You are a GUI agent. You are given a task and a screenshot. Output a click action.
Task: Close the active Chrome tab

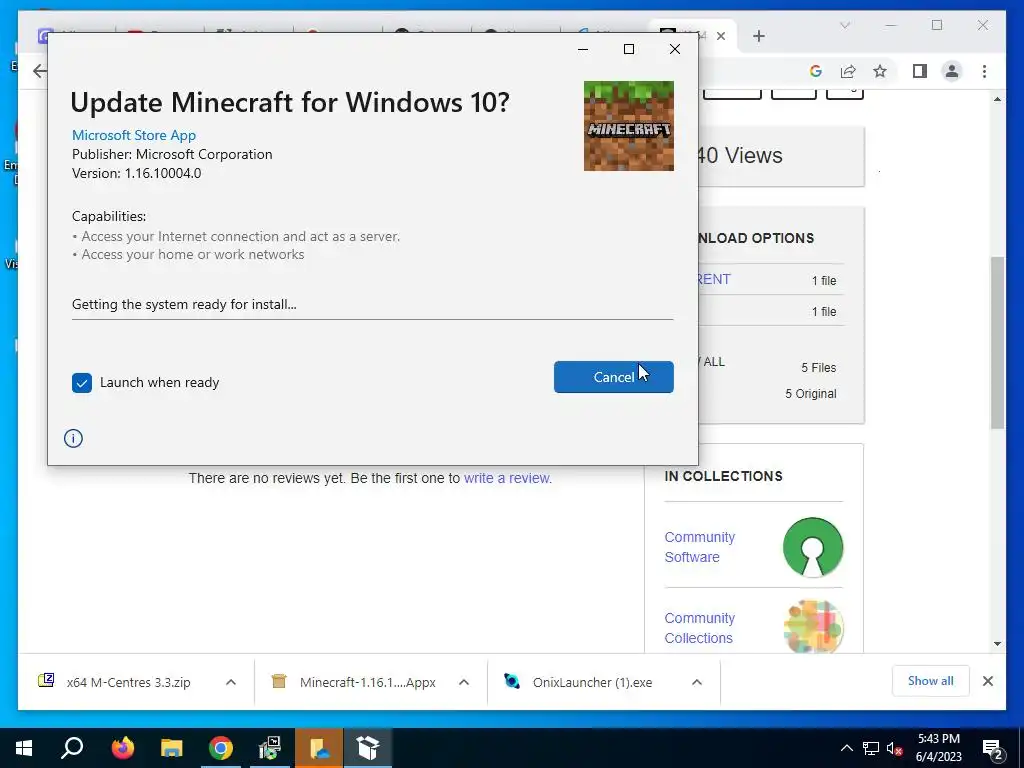coord(721,36)
